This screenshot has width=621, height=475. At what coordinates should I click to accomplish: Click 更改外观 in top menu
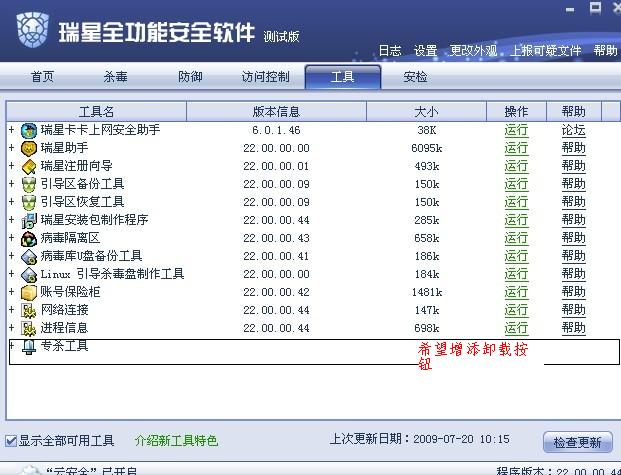tap(473, 51)
